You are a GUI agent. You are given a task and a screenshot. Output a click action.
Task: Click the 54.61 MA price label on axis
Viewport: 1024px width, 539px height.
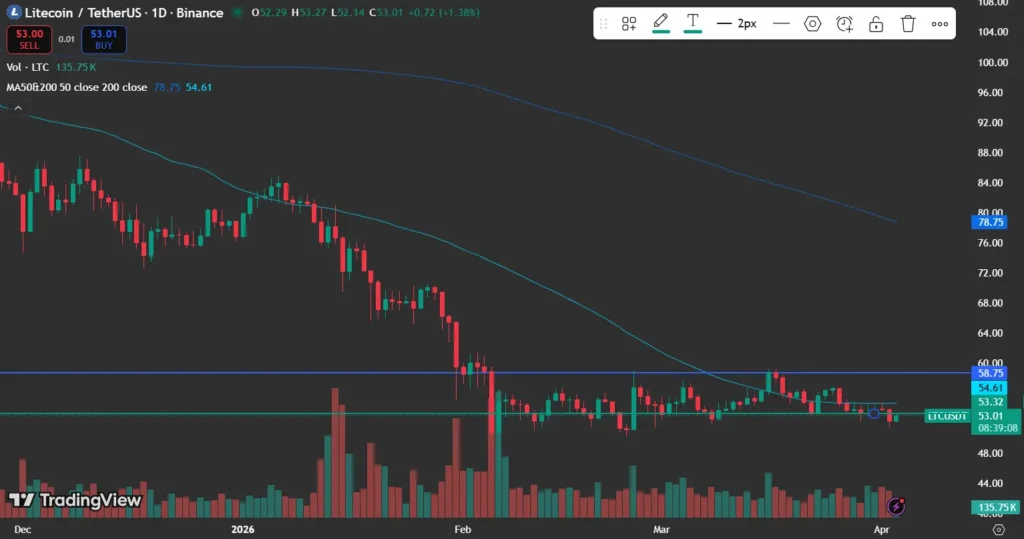990,388
